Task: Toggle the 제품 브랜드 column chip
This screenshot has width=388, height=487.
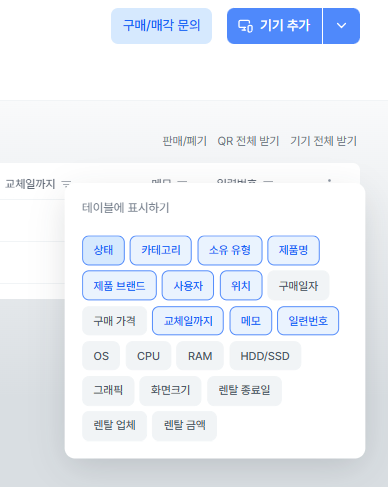Action: 119,286
